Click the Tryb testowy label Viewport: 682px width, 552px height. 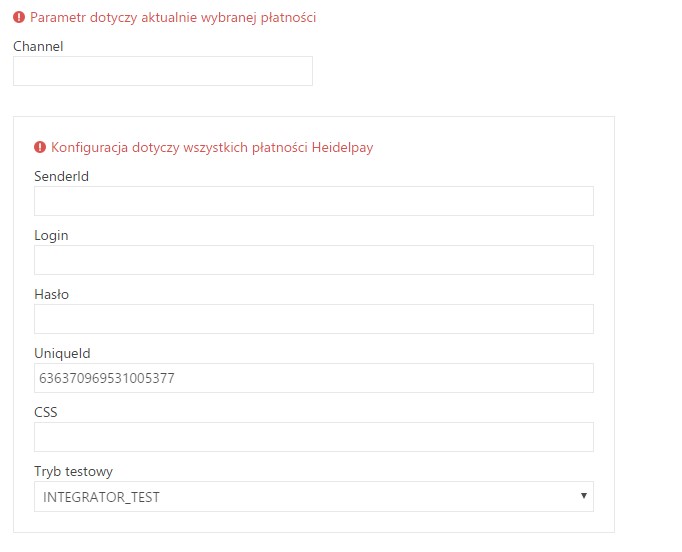pyautogui.click(x=74, y=472)
